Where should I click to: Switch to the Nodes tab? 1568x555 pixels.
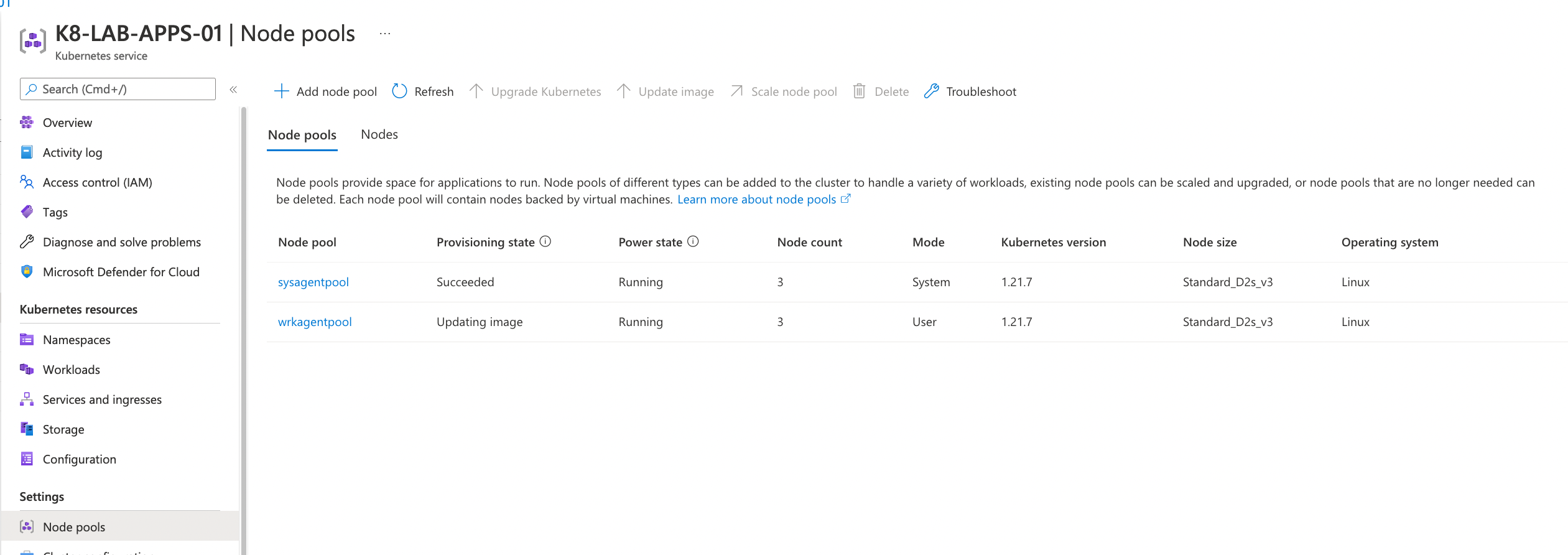pos(379,134)
